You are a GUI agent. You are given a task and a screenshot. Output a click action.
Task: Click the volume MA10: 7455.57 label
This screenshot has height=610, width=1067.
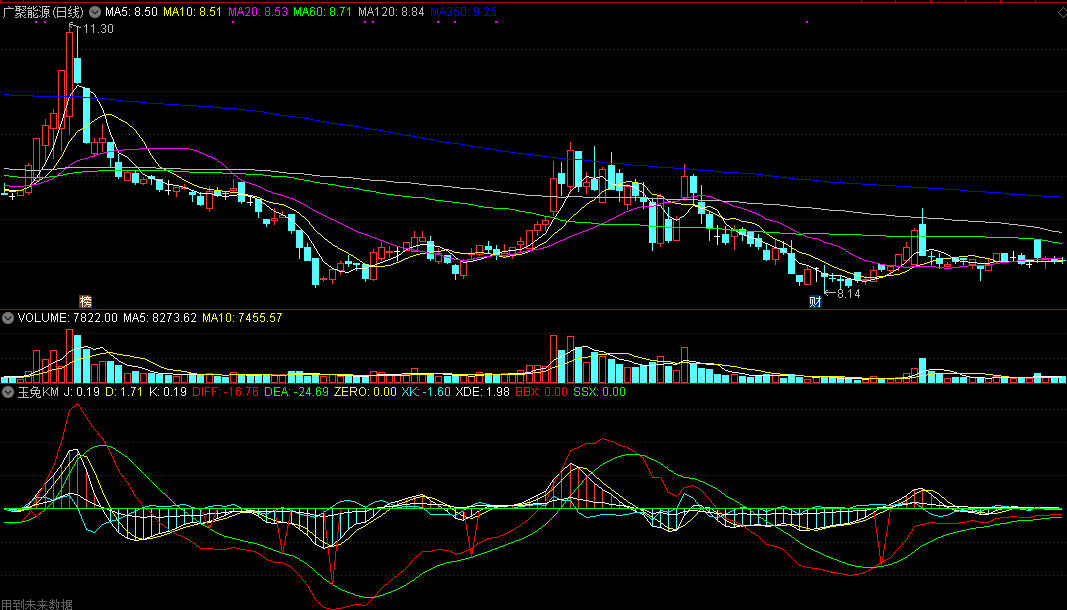click(242, 318)
